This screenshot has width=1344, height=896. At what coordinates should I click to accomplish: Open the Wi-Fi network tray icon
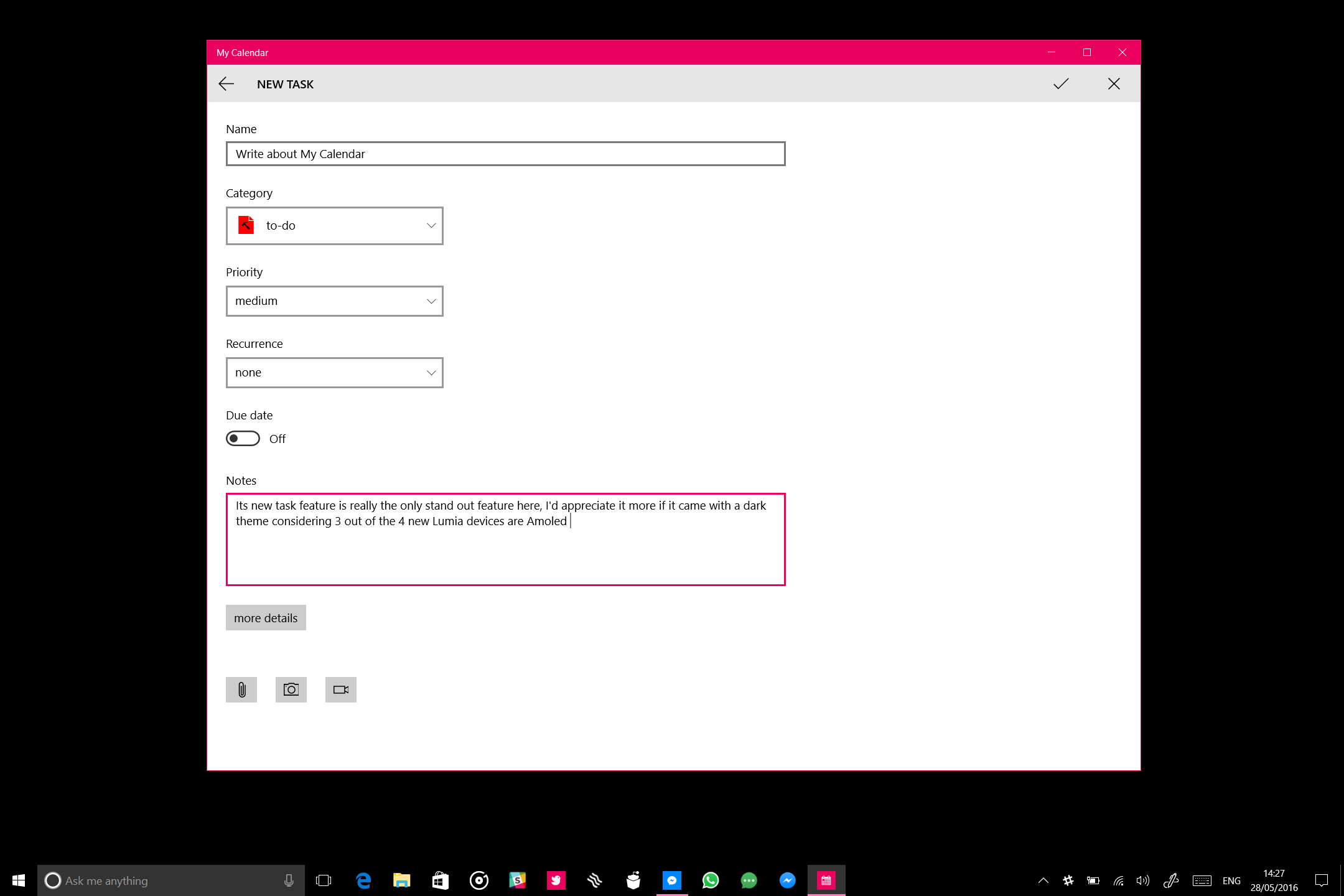(1119, 880)
